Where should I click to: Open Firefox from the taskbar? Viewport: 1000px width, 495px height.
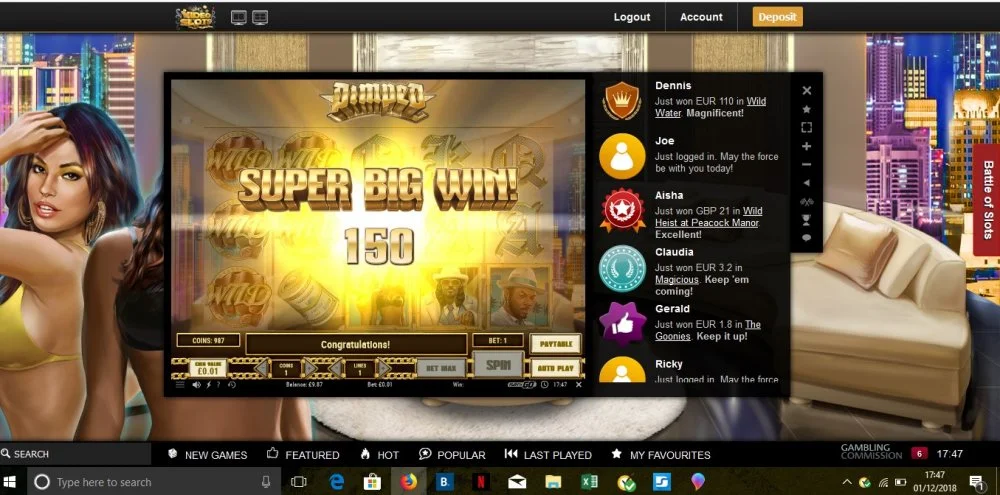(x=409, y=482)
